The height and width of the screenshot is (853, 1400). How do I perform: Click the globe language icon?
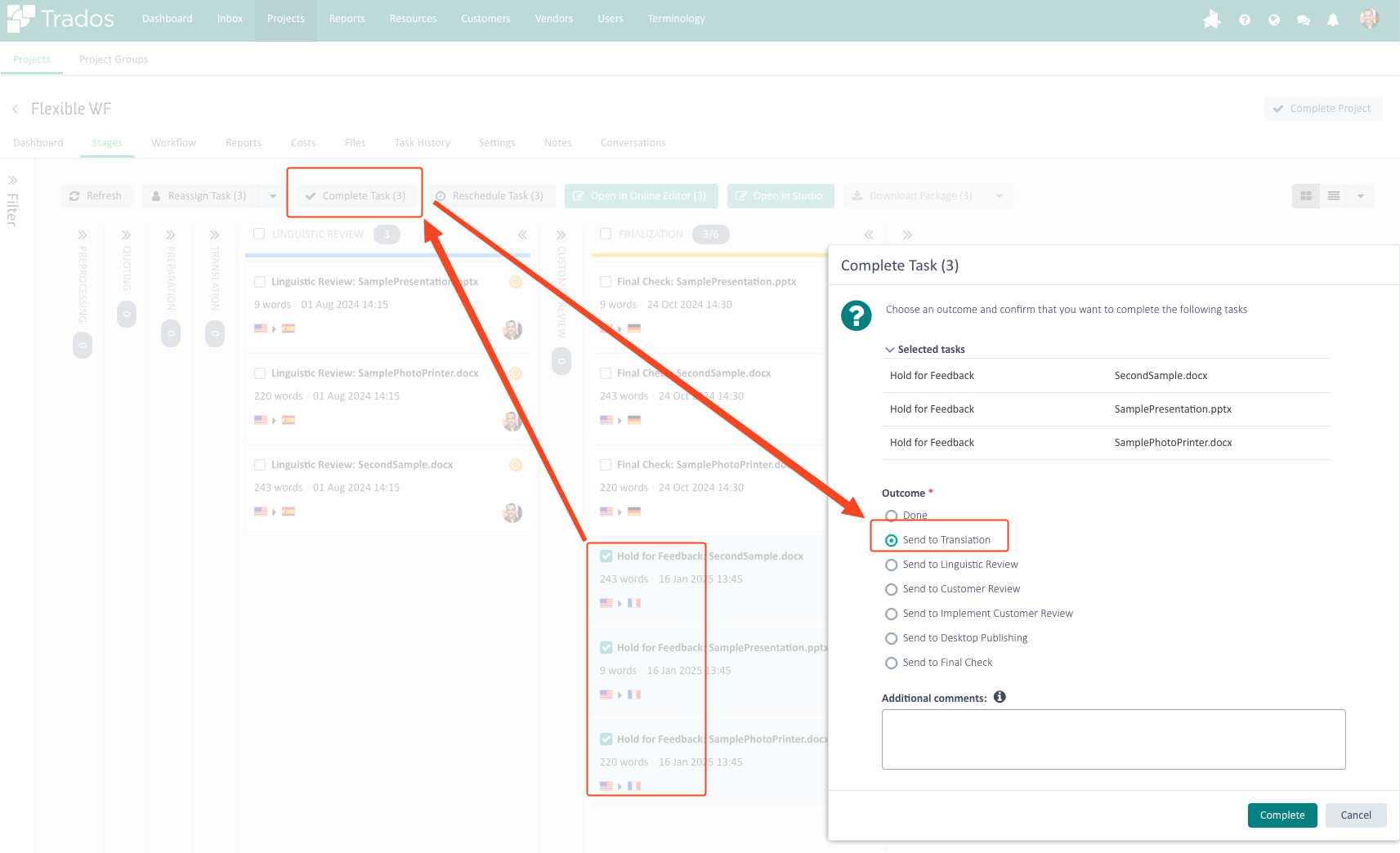pos(1273,20)
